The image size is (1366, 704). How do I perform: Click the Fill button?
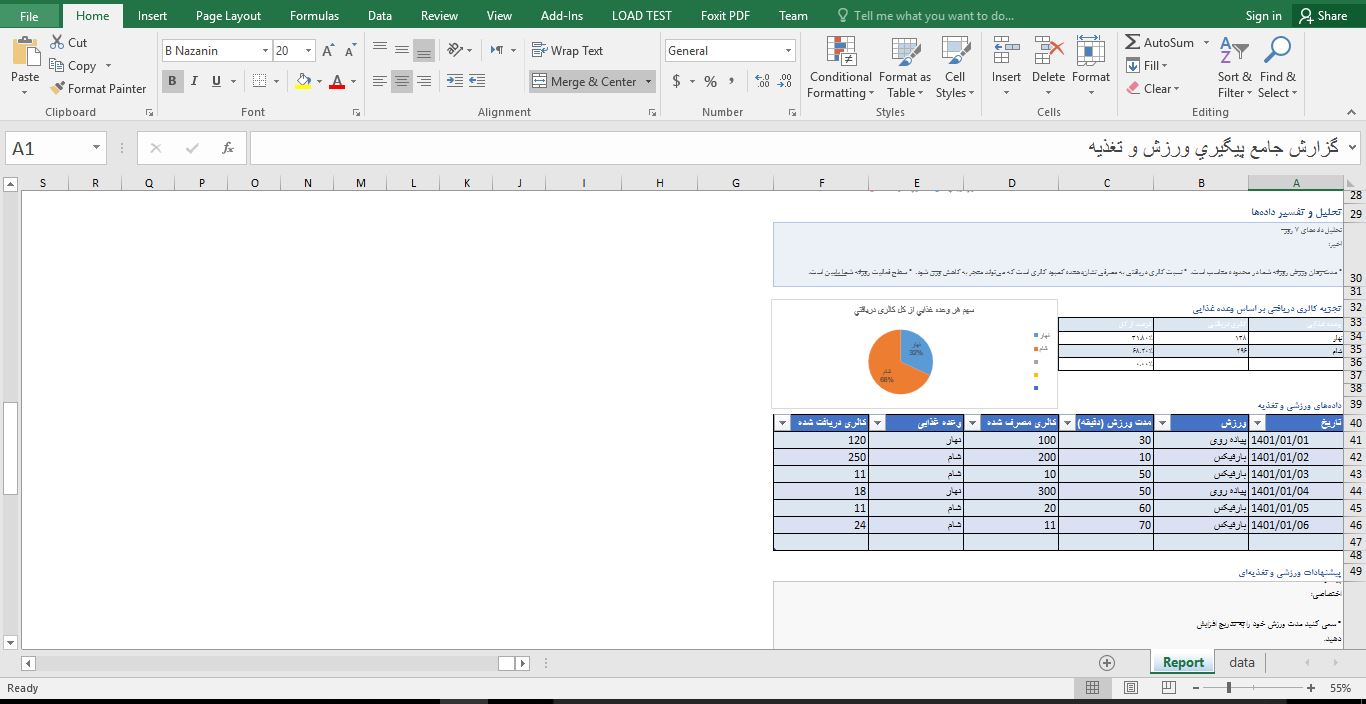(x=1147, y=66)
